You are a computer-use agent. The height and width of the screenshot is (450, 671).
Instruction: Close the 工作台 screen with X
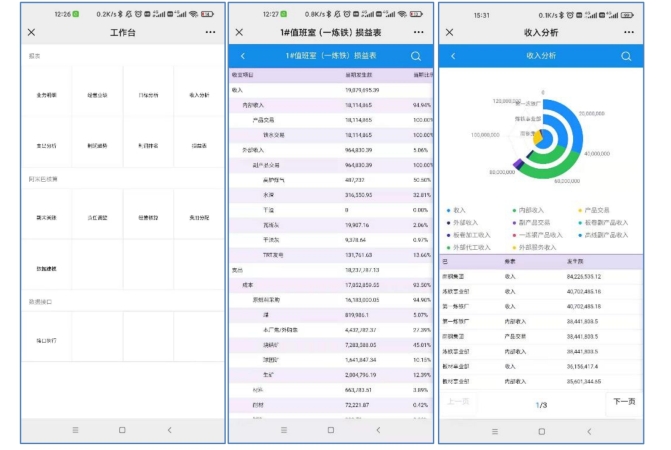pos(31,33)
